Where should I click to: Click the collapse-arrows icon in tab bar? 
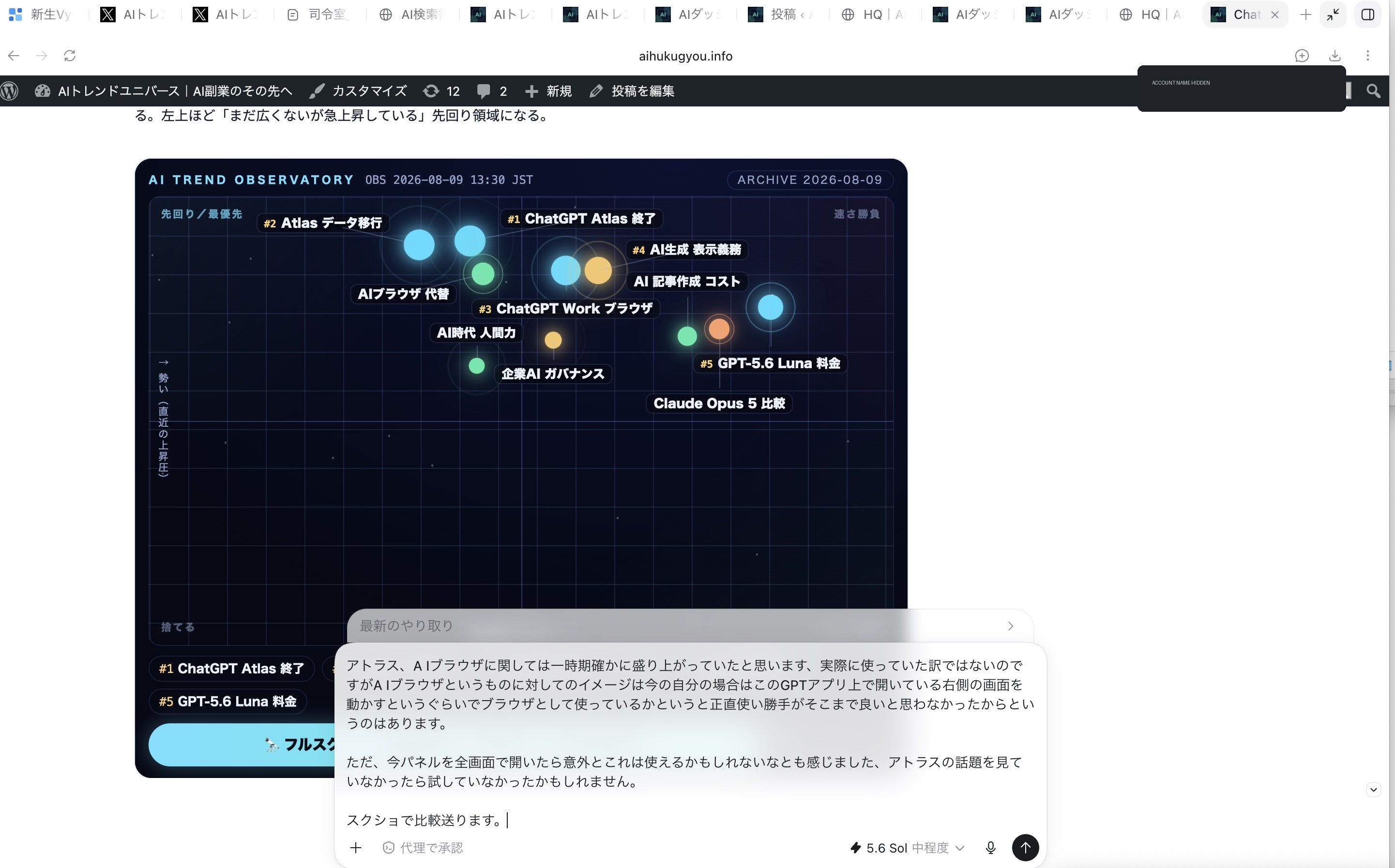tap(1333, 15)
